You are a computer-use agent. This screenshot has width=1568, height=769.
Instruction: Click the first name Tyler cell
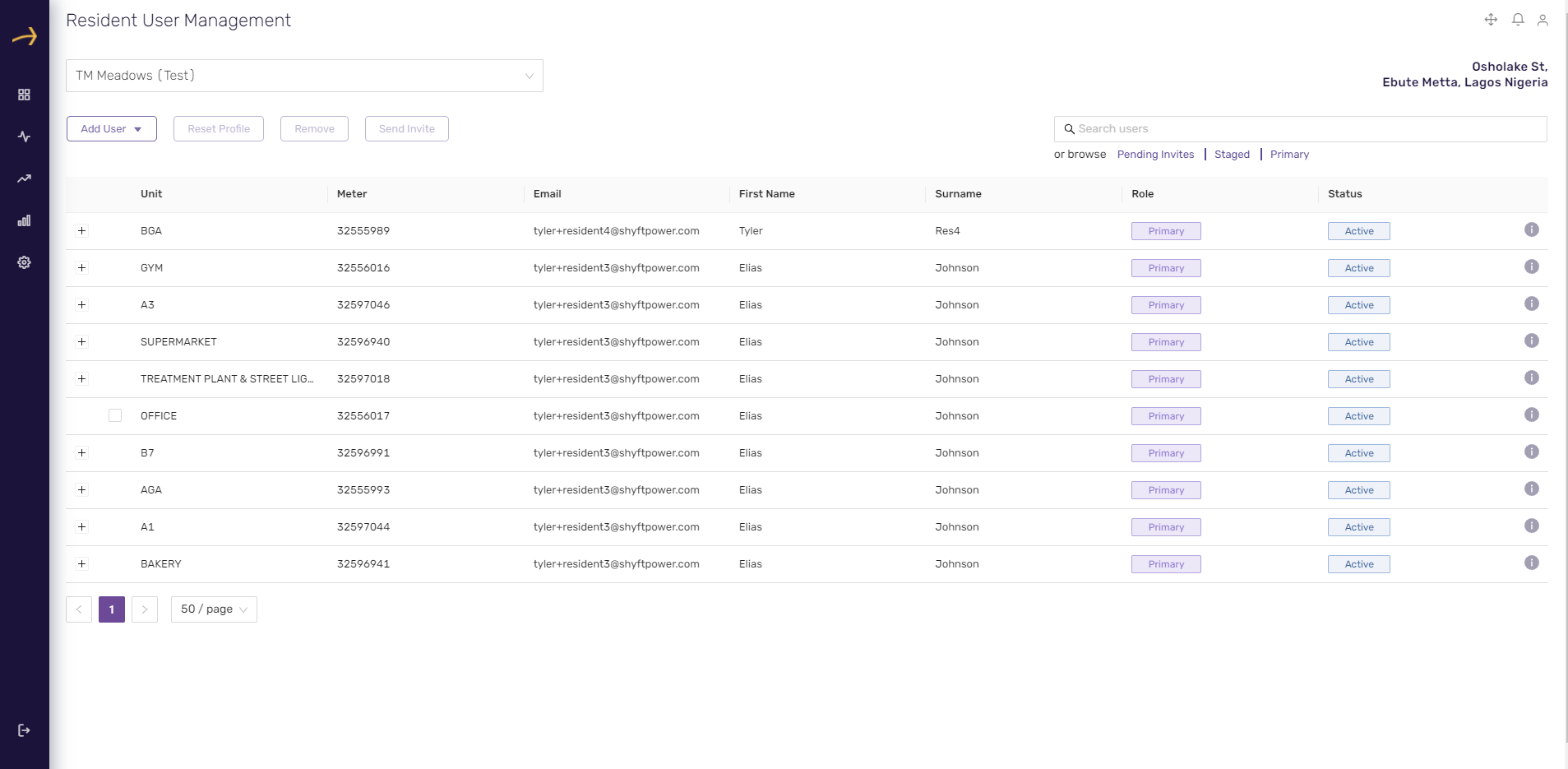pyautogui.click(x=751, y=231)
